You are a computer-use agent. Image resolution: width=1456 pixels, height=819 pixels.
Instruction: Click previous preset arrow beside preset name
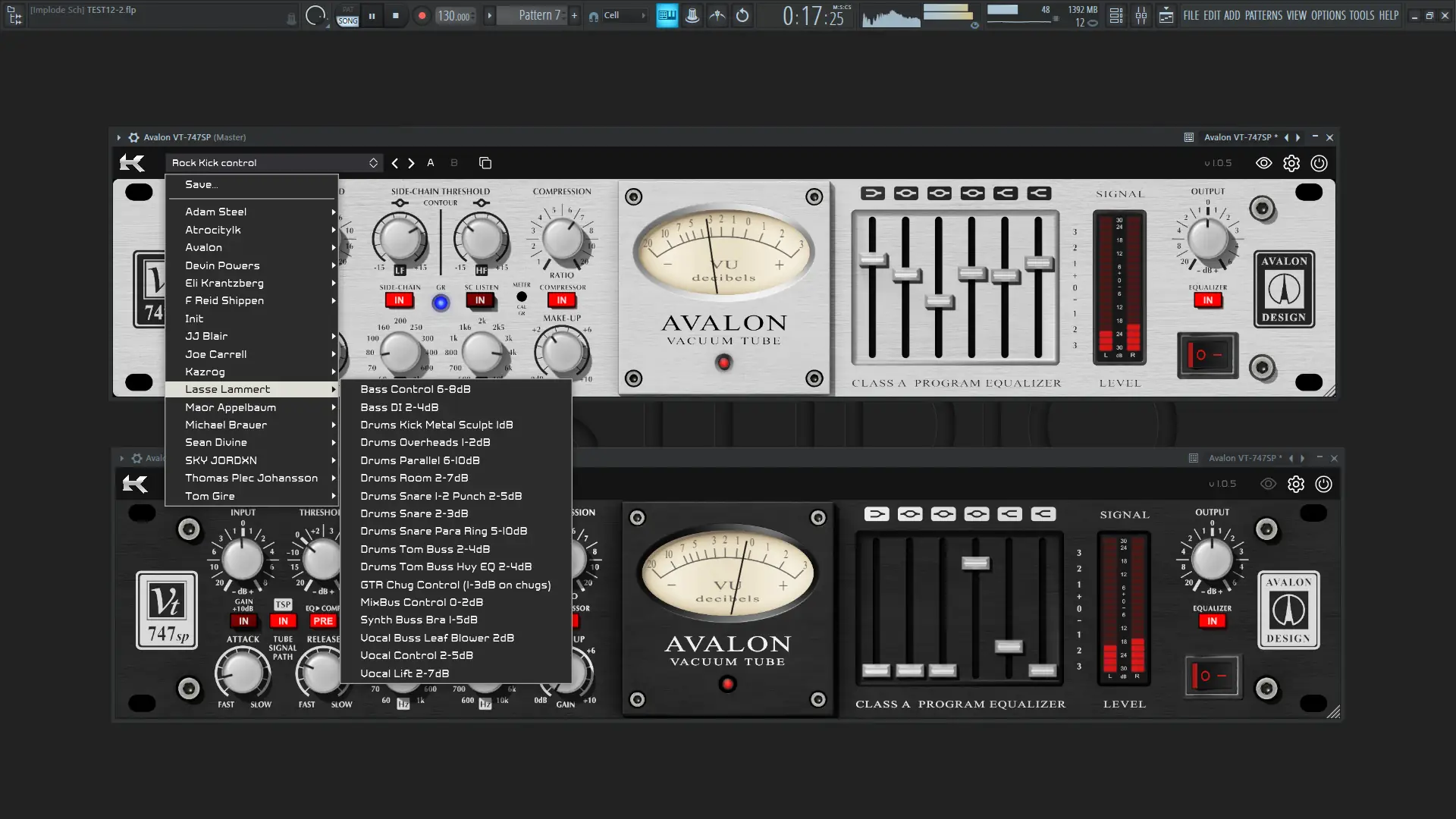pos(394,163)
